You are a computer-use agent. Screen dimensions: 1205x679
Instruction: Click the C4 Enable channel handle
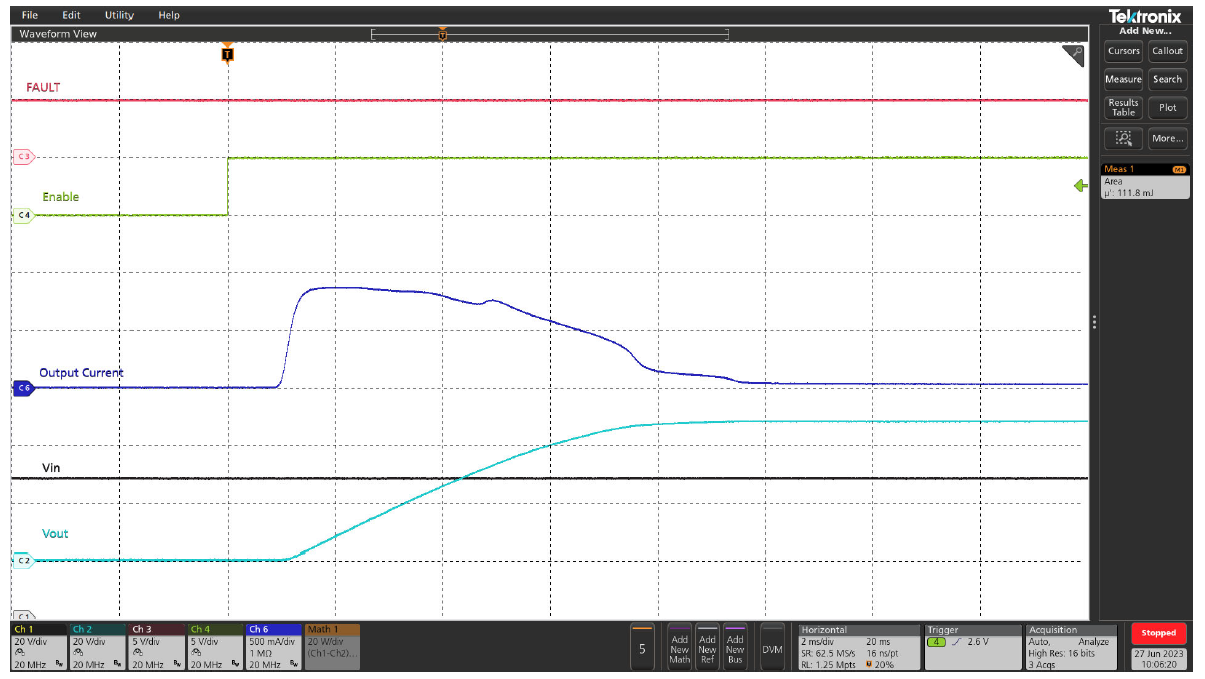click(22, 215)
